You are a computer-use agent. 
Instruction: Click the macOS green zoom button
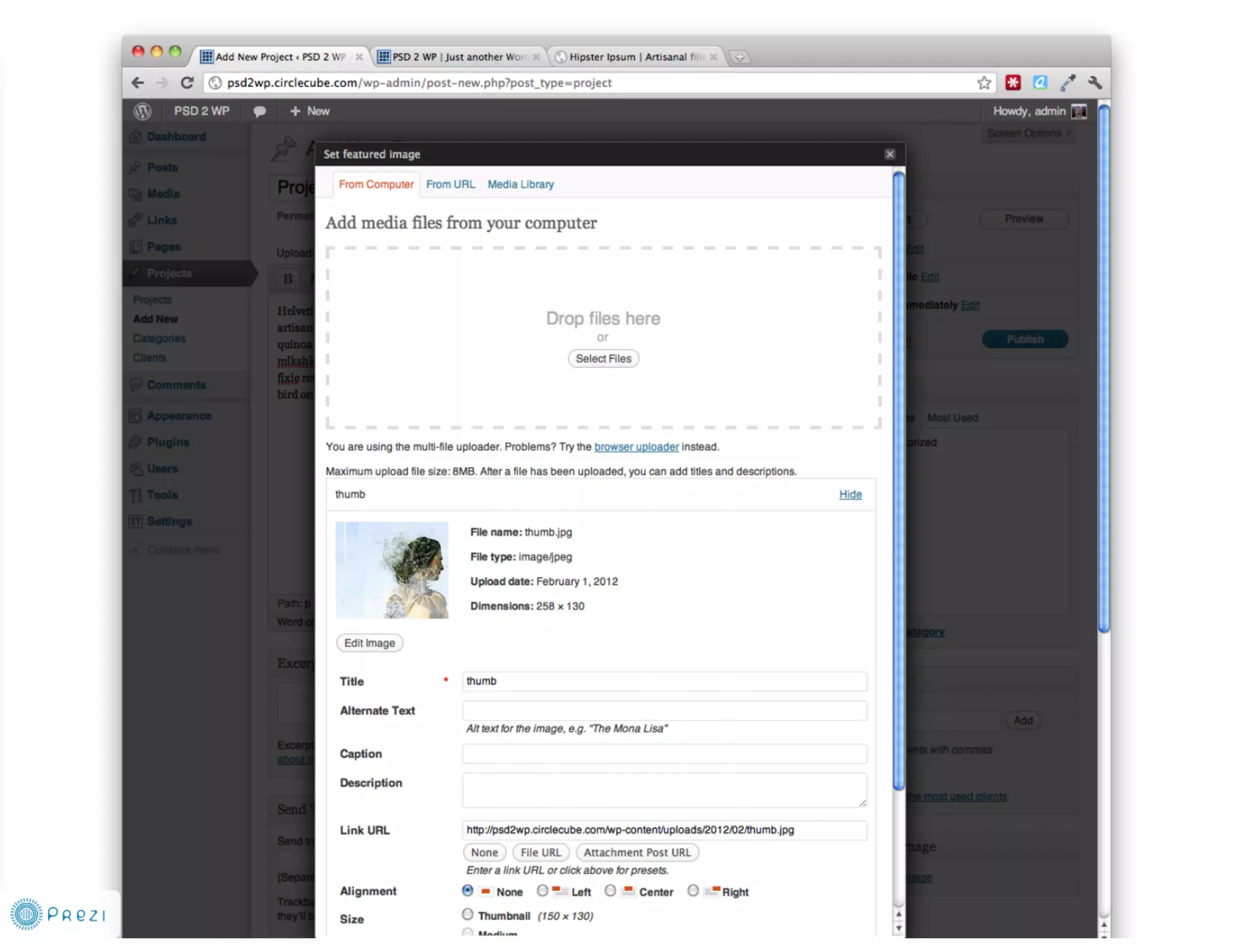point(175,52)
